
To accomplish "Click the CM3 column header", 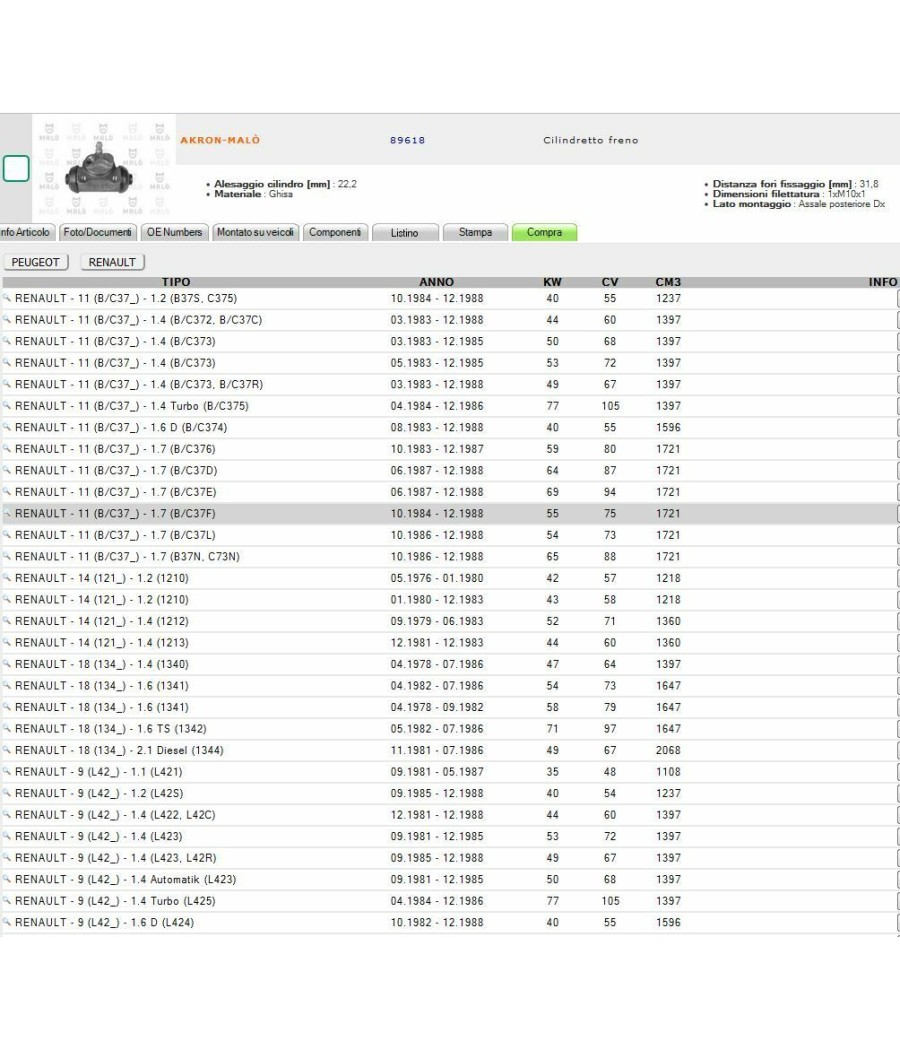I will 668,282.
